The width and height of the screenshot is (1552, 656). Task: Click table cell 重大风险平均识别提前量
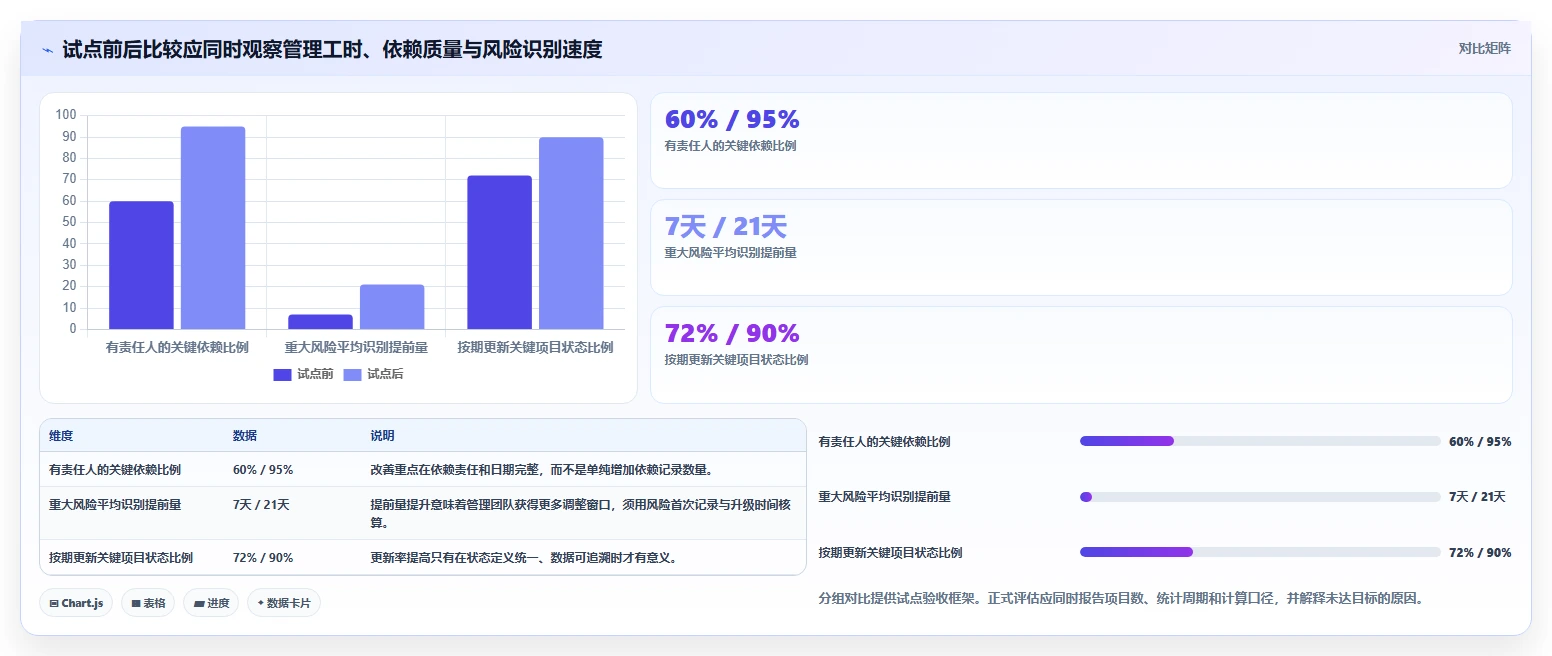(115, 505)
